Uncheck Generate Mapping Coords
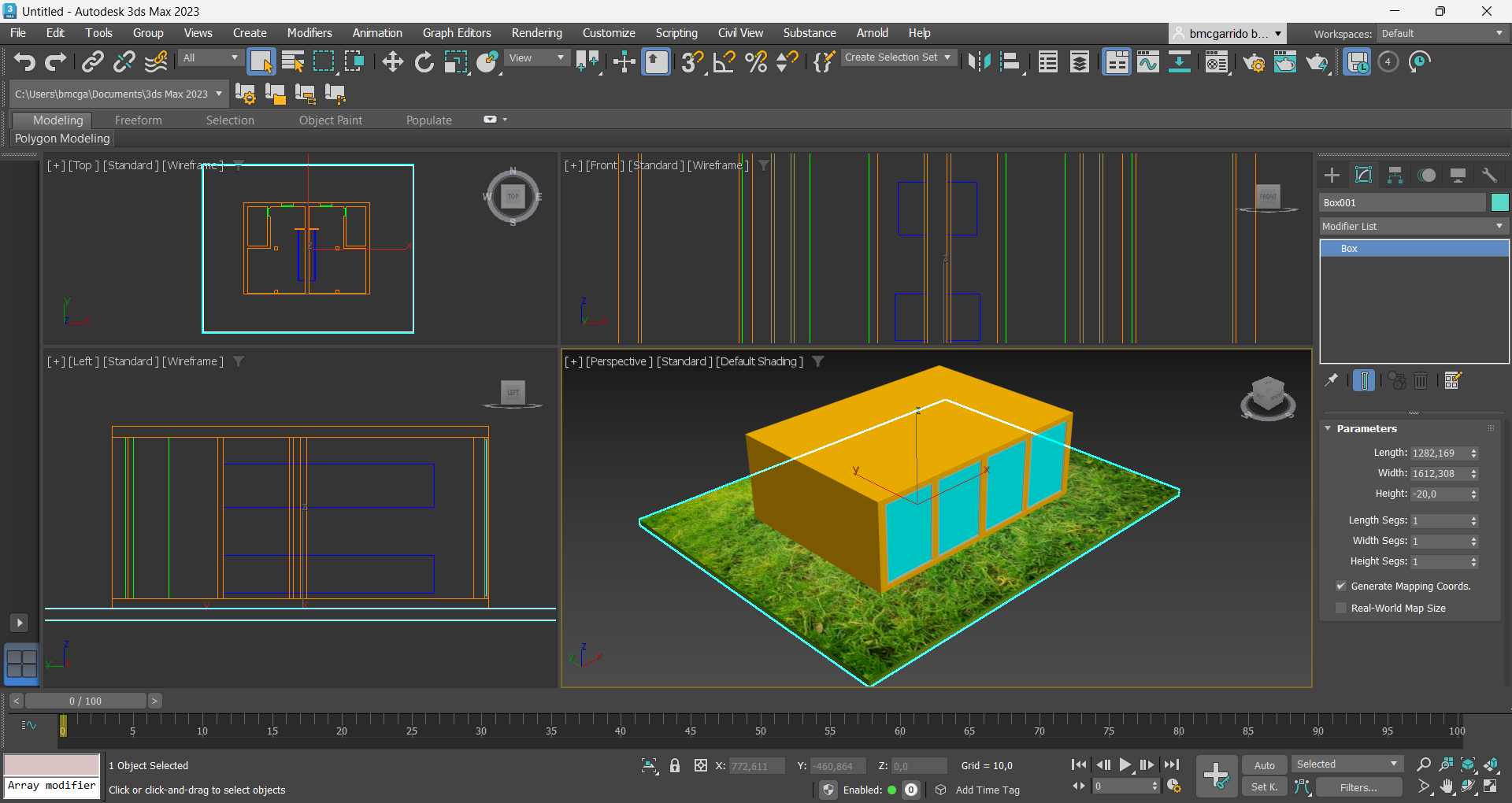 (1341, 586)
